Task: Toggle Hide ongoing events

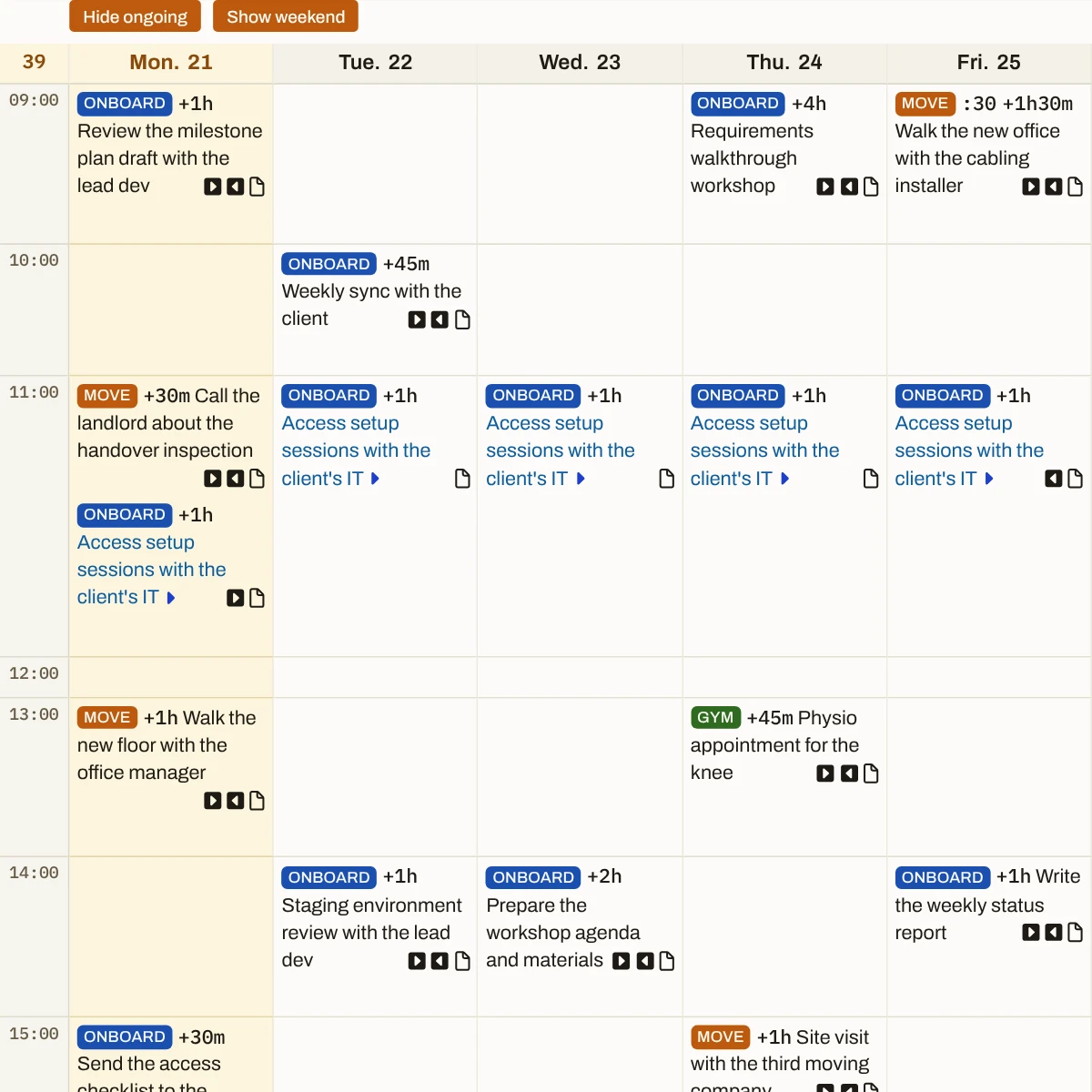Action: click(x=135, y=16)
